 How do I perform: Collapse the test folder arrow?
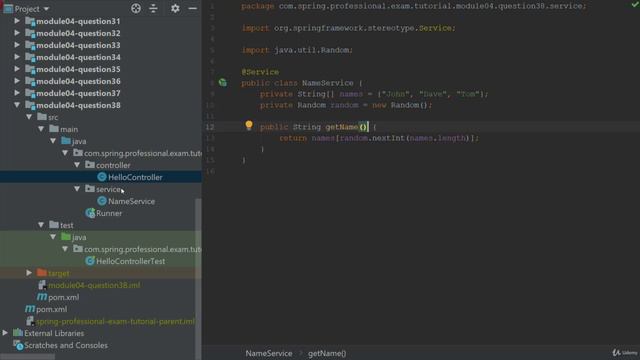click(41, 225)
